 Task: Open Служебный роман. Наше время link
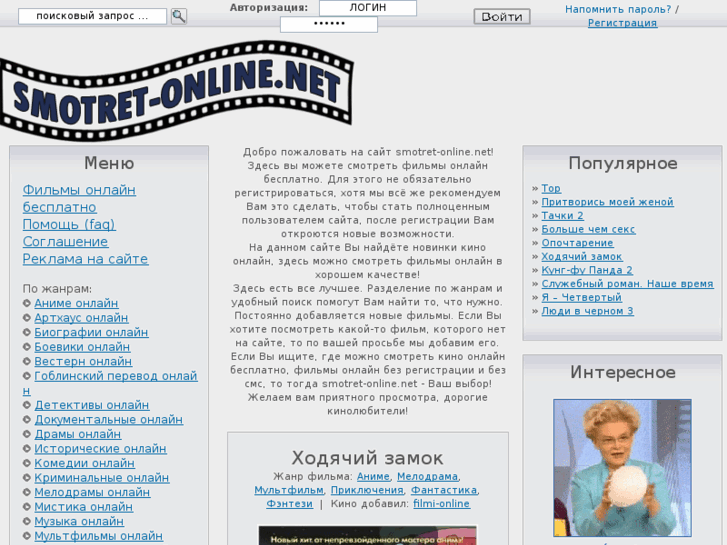627,283
